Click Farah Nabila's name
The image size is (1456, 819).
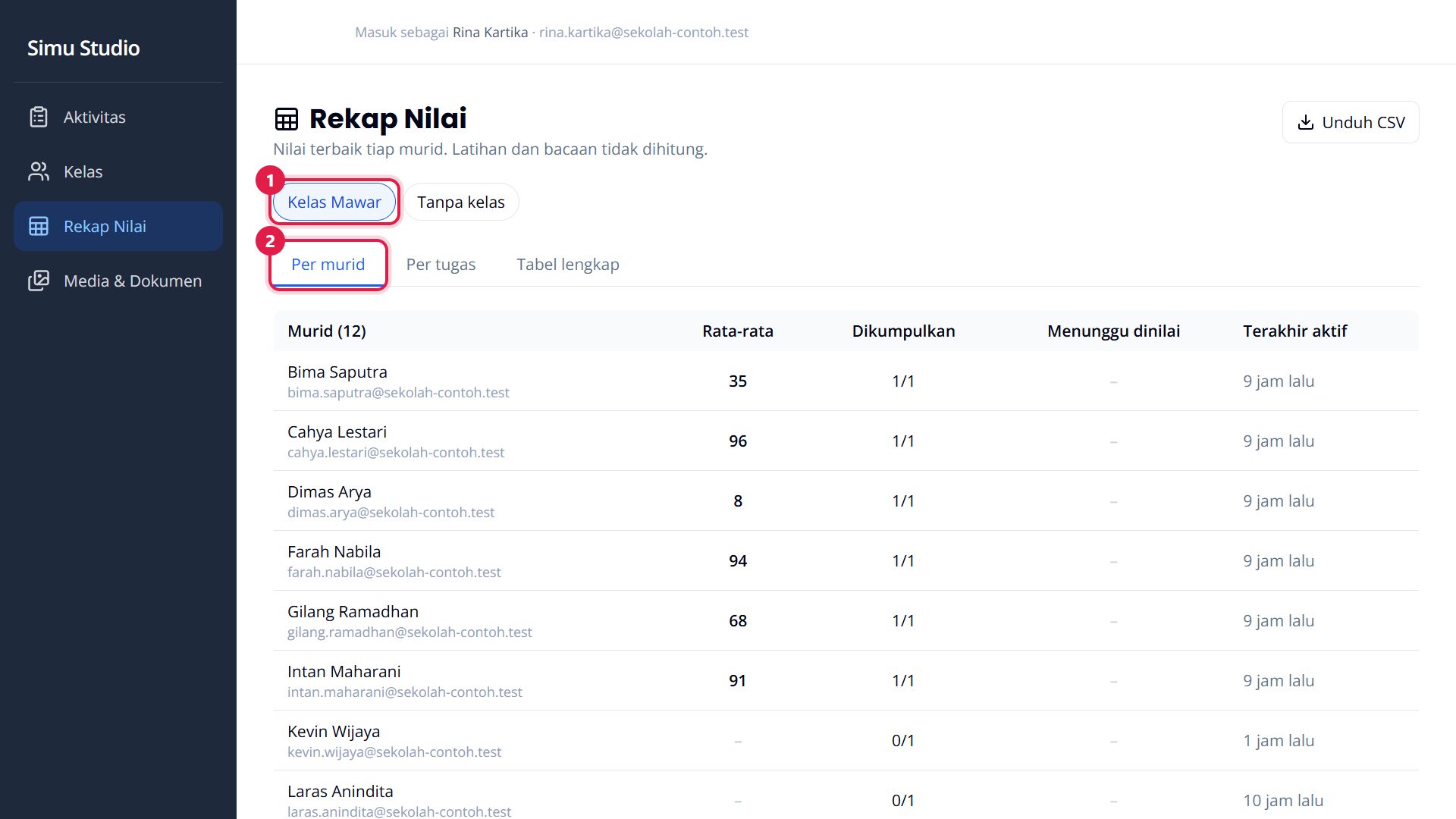coord(334,551)
